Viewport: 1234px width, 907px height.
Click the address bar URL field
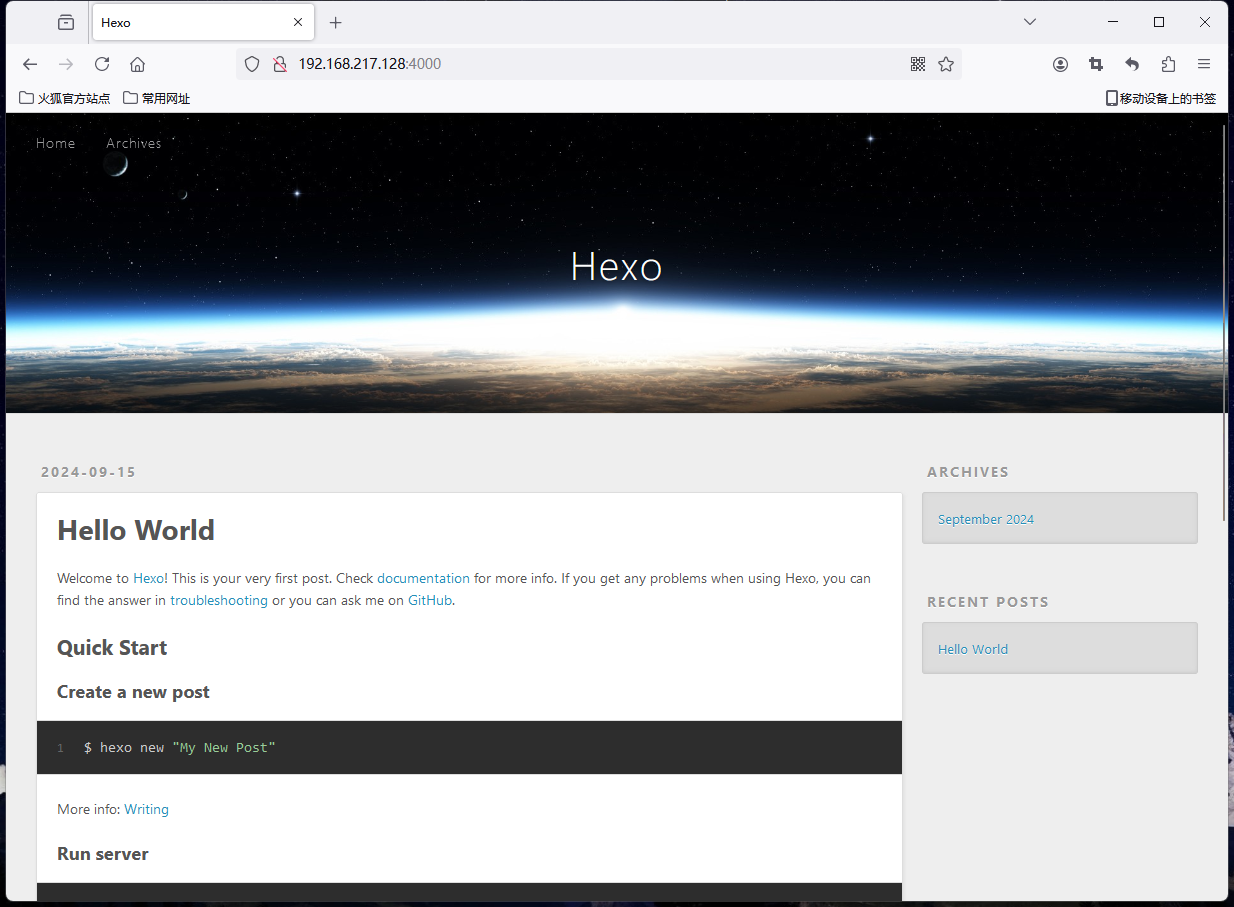pos(598,64)
